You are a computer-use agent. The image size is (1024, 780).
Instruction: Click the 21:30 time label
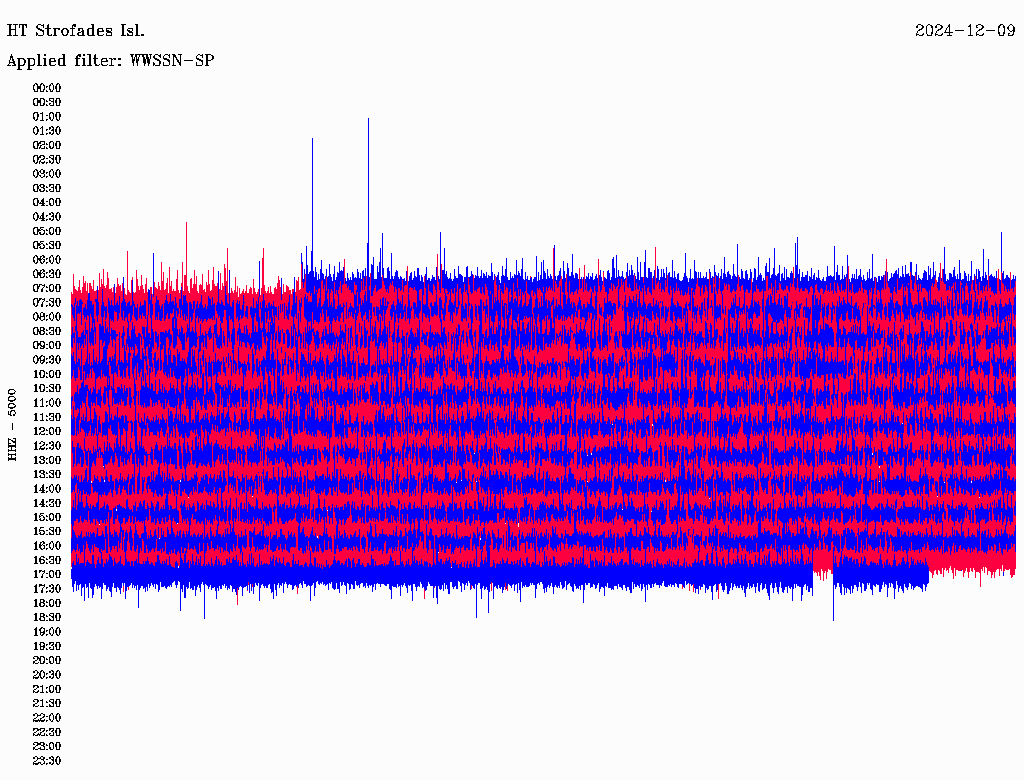(47, 704)
